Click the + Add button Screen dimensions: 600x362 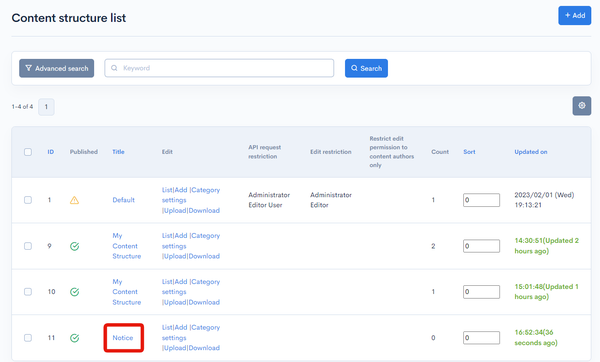pyautogui.click(x=574, y=16)
